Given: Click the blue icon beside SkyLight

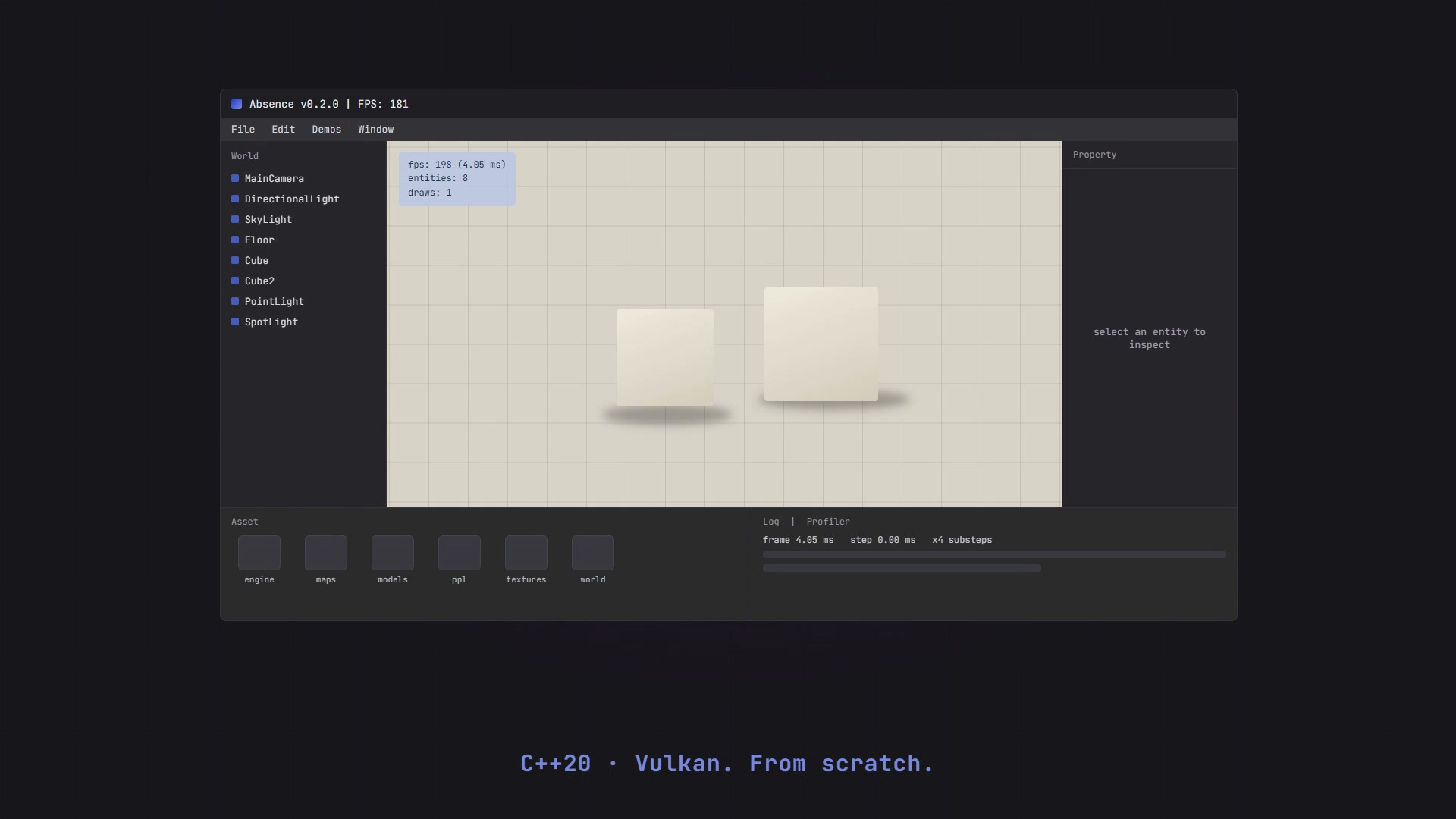Looking at the screenshot, I should coord(235,220).
